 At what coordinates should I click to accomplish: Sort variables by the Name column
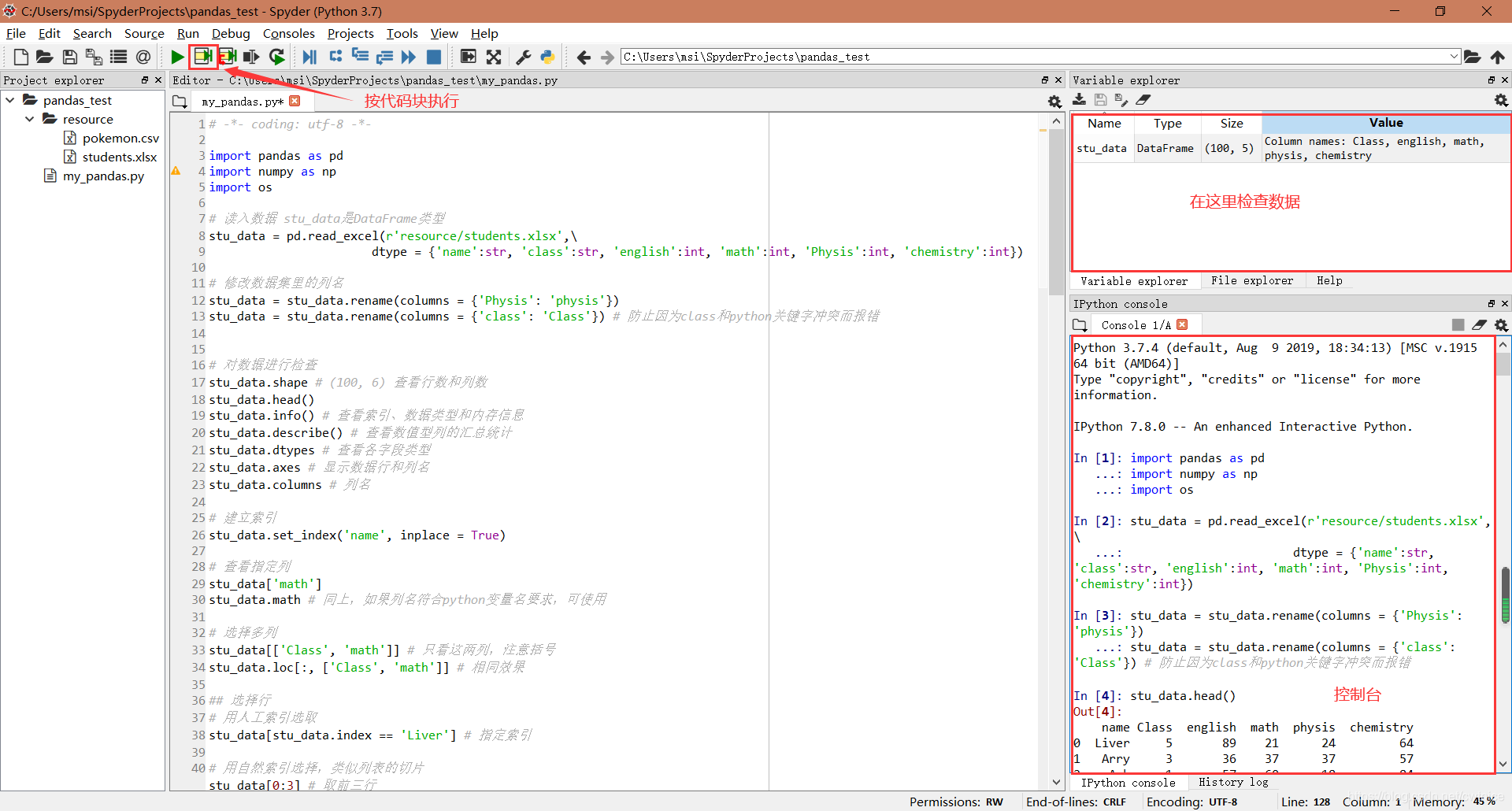[x=1104, y=124]
